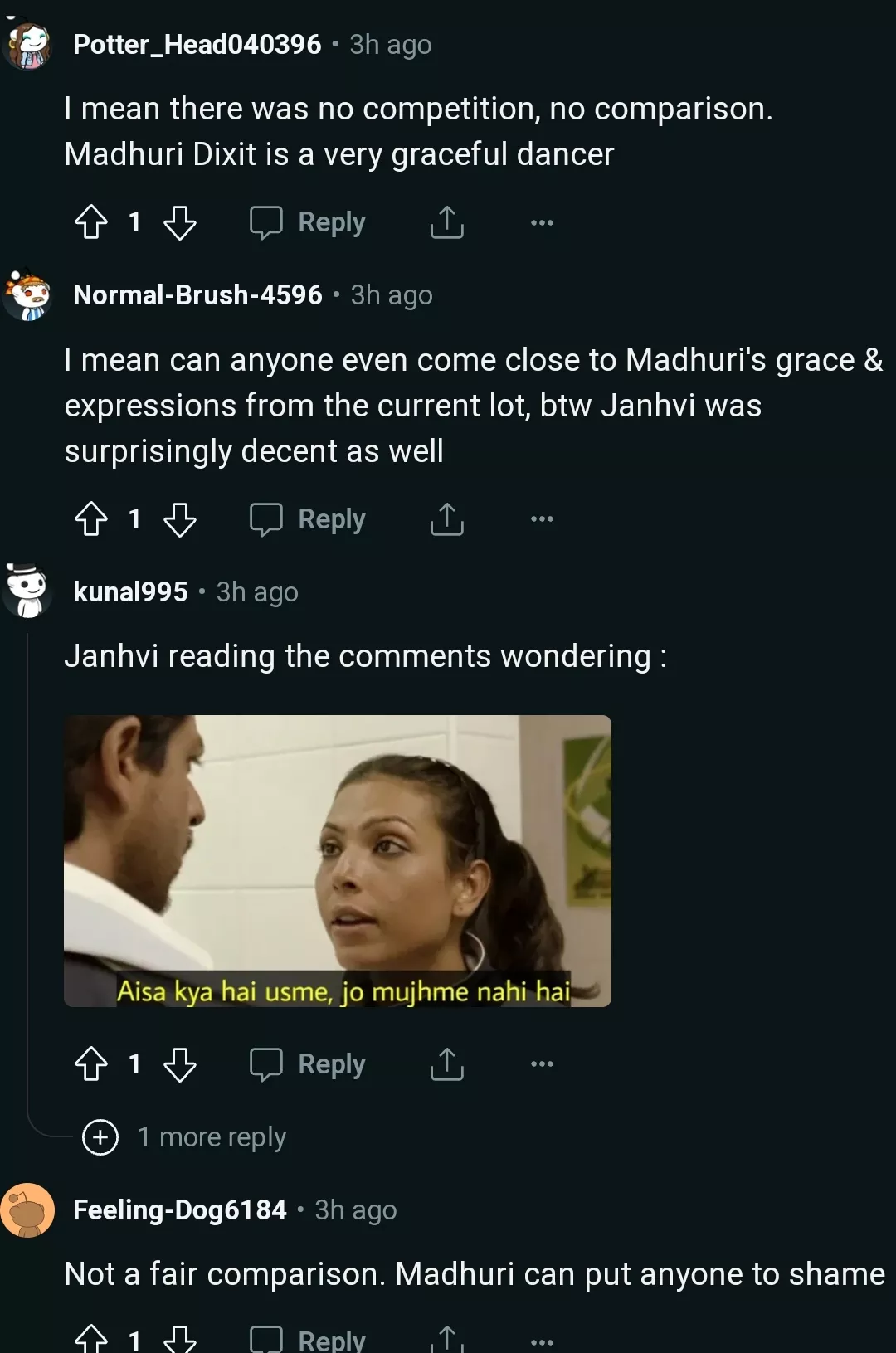Downvote kunal995's meme comment
Screen dimensions: 896x1353
(x=179, y=1064)
